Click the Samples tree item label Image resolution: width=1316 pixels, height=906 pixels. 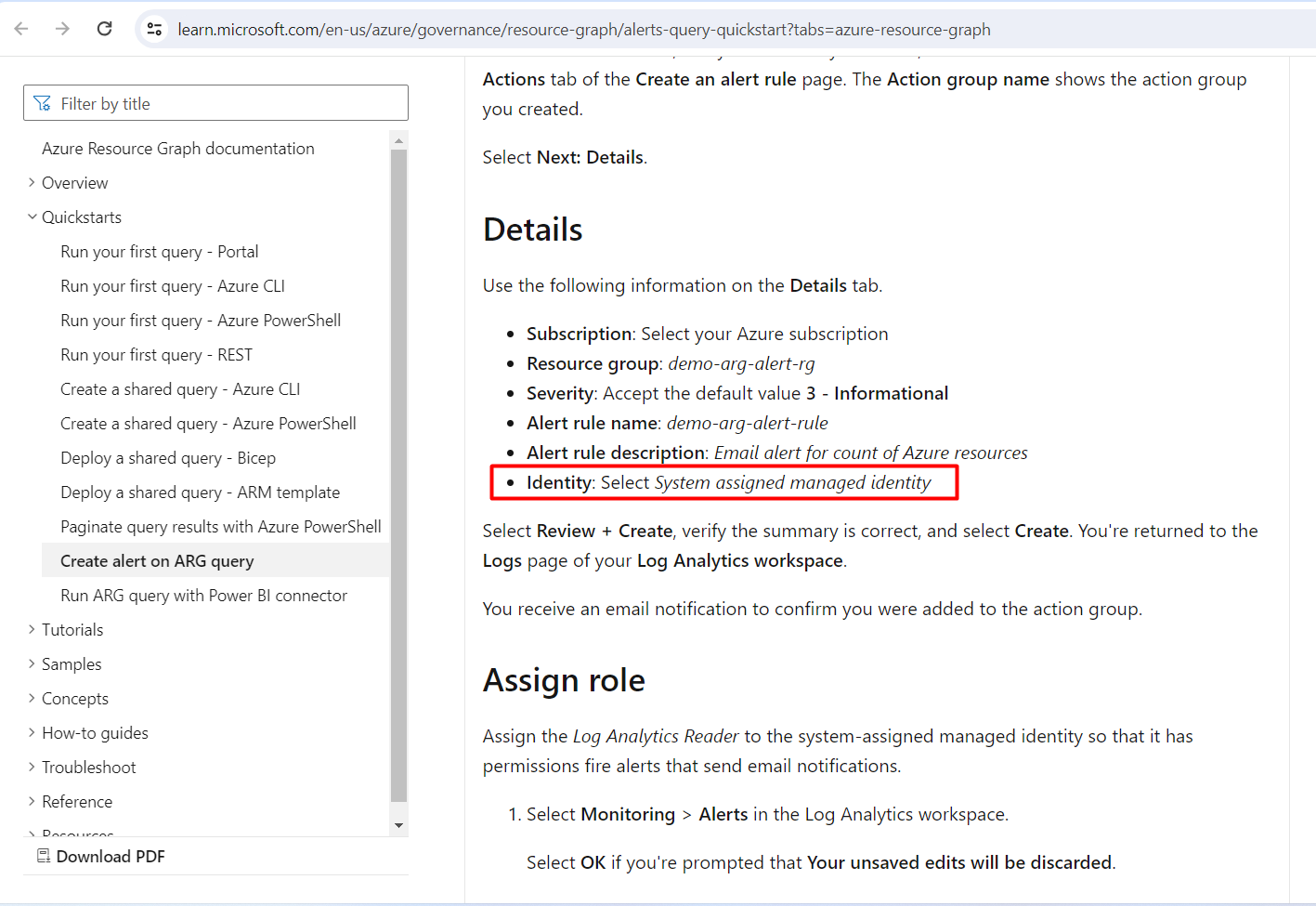click(72, 664)
